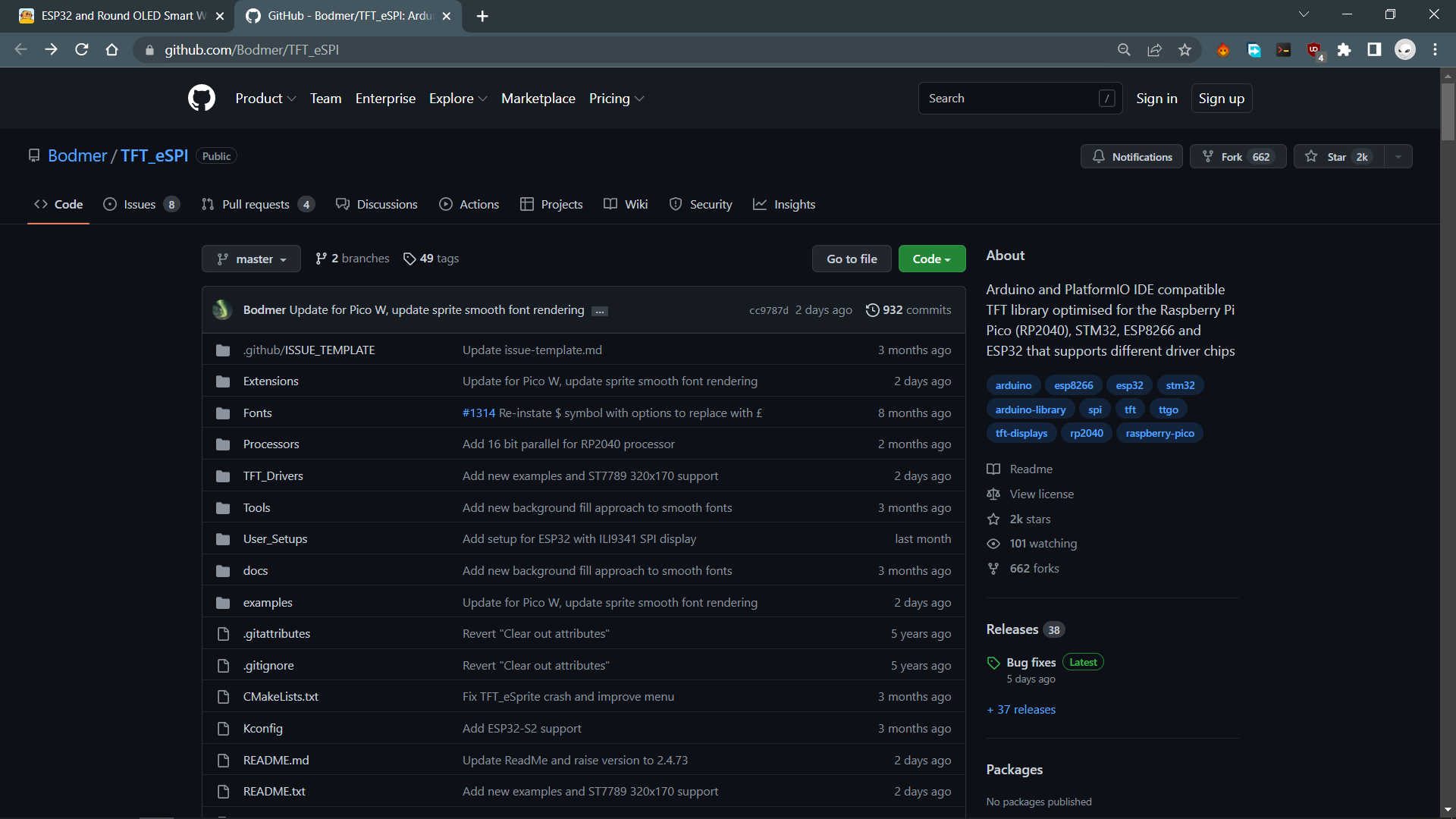The width and height of the screenshot is (1456, 819).
Task: Switch to the Issues tab
Action: coord(141,205)
